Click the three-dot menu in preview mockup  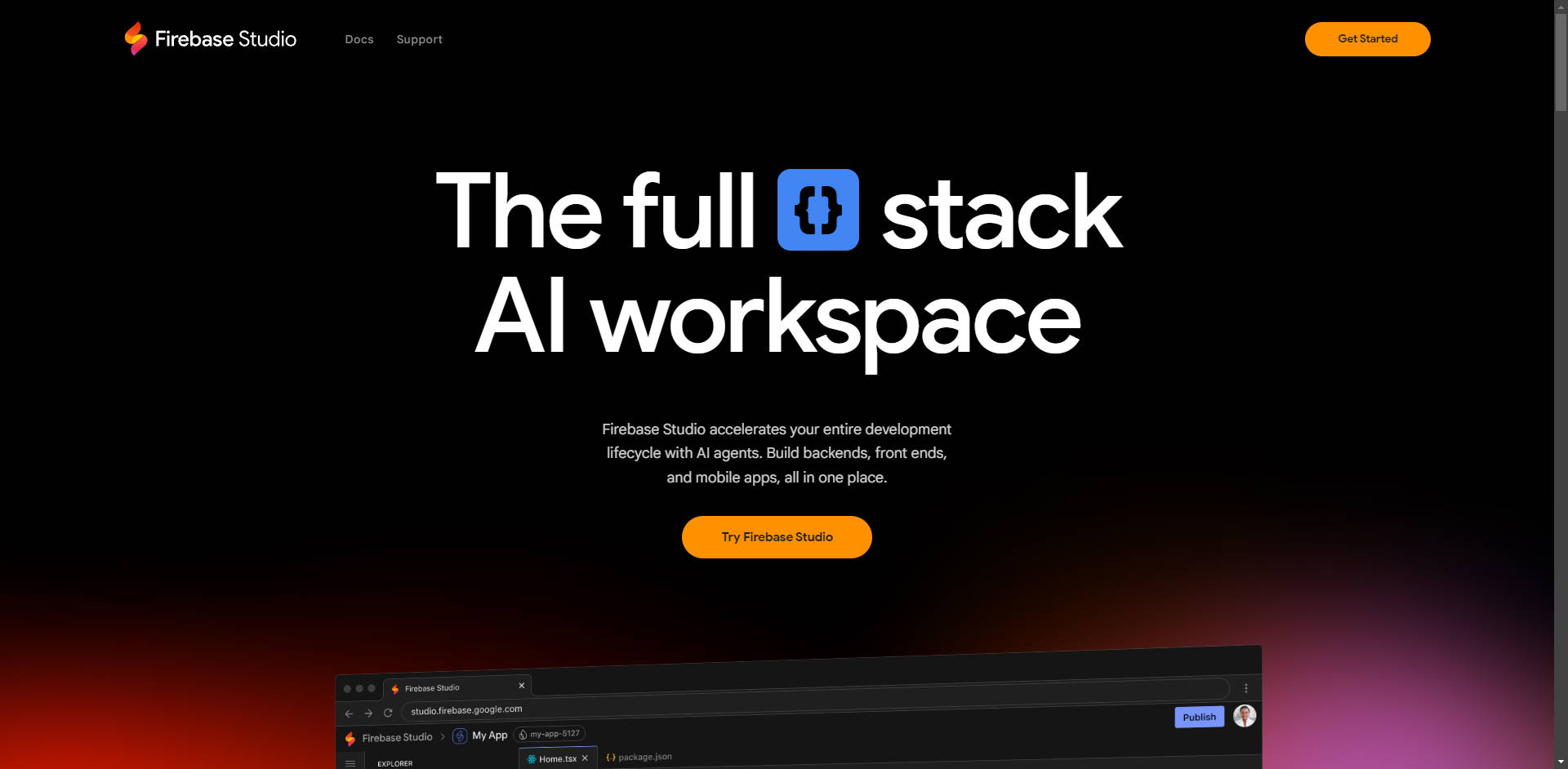point(1246,688)
